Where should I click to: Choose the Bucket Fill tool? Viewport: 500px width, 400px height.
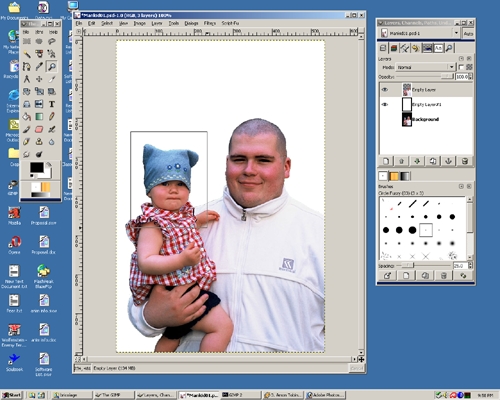pyautogui.click(x=27, y=117)
